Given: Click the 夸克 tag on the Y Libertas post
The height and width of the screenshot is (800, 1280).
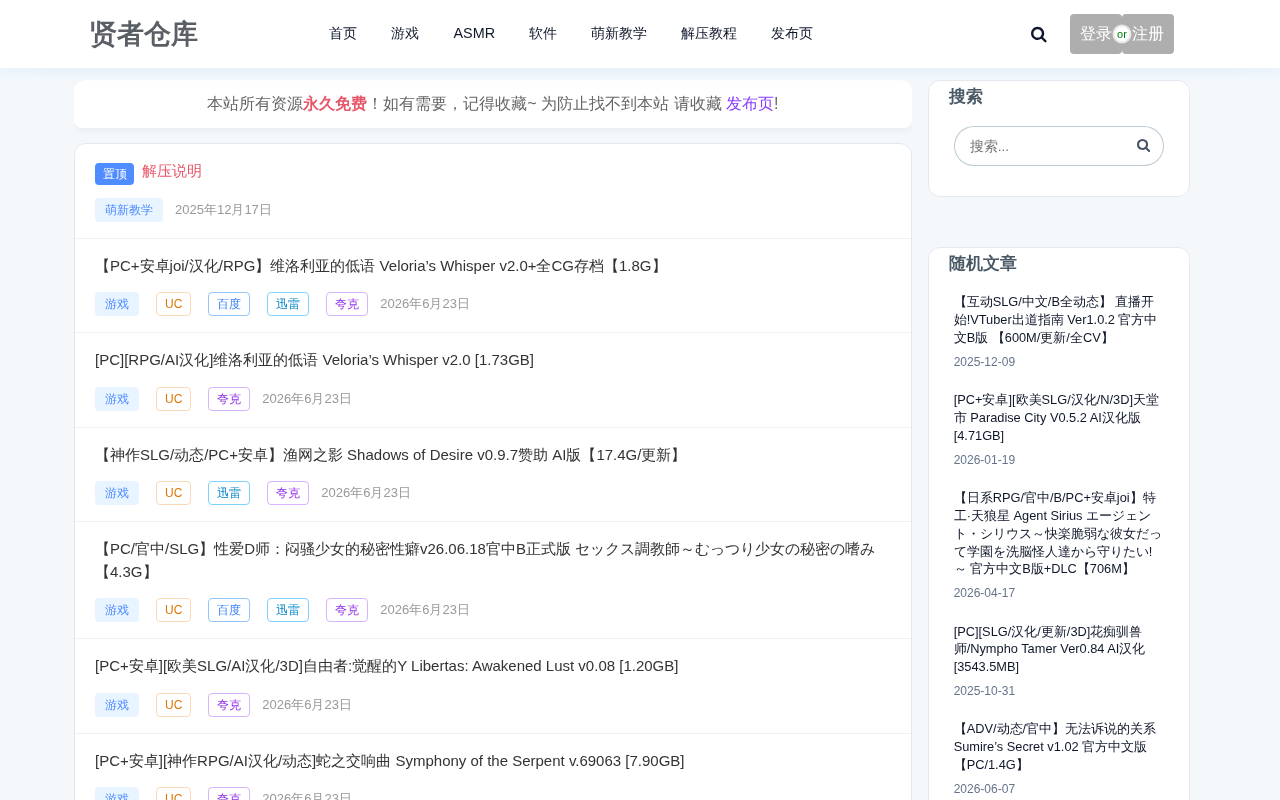Looking at the screenshot, I should coord(229,705).
